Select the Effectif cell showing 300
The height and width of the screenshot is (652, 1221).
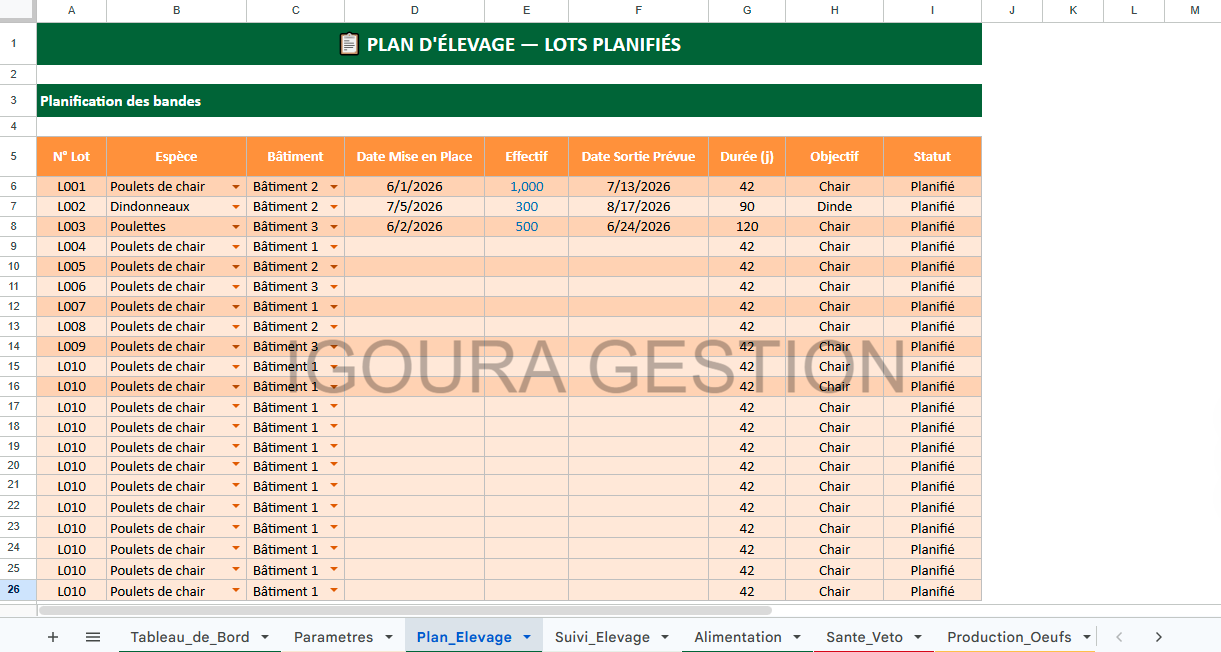coord(527,207)
